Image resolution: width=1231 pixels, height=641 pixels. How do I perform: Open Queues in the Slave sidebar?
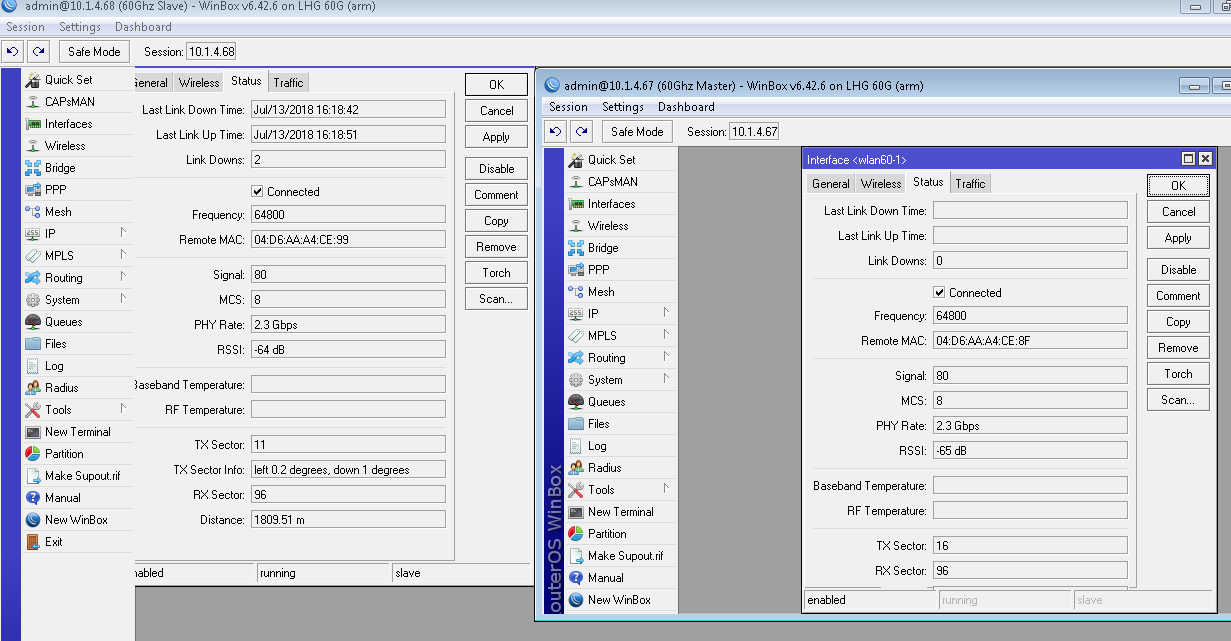point(63,322)
